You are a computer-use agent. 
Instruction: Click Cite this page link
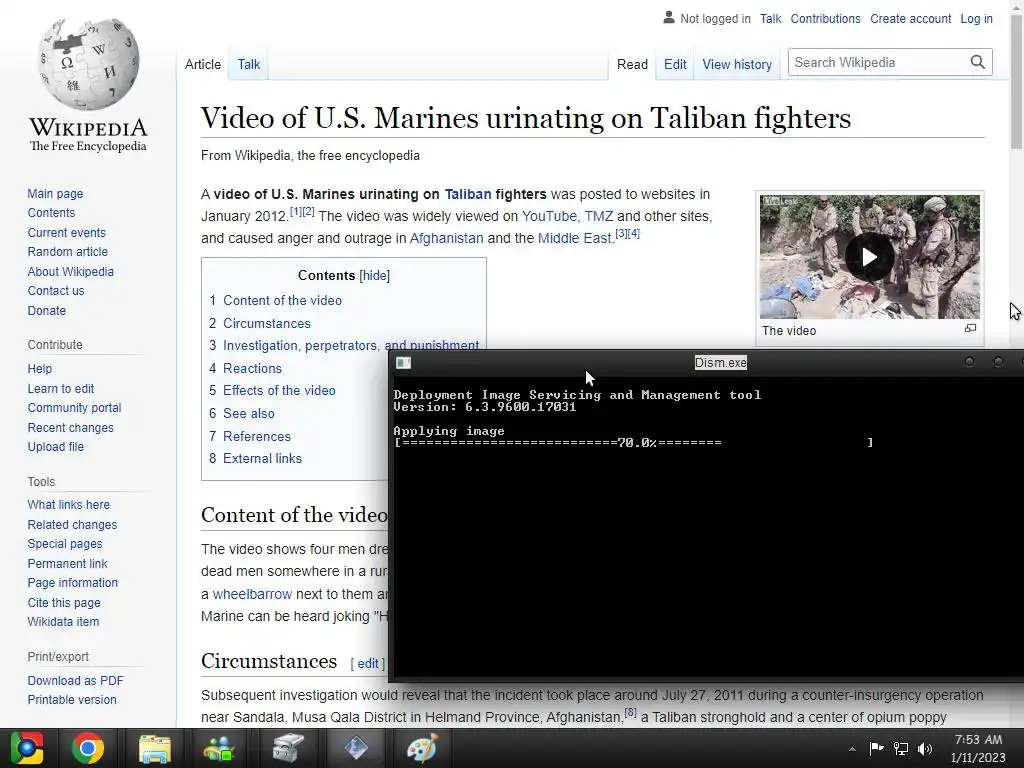coord(64,602)
